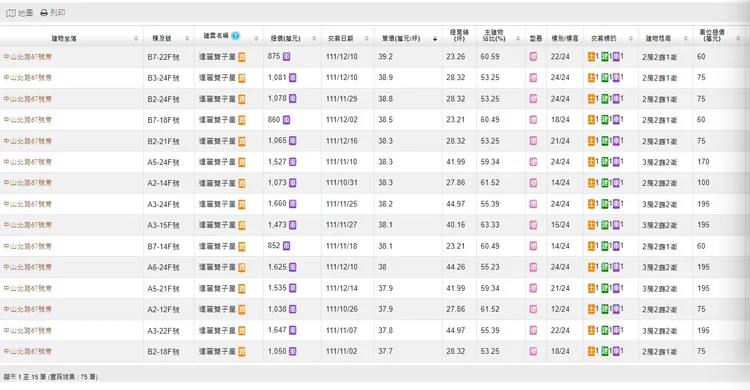This screenshot has height=390, width=750.
Task: Click orange 土 land icon in row B7-22F號
Action: pos(591,56)
